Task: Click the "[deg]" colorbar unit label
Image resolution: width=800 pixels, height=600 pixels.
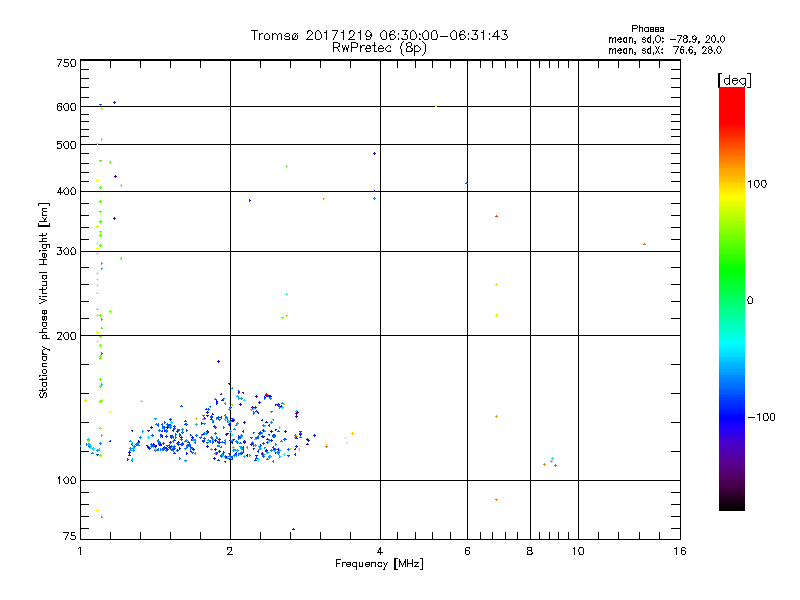Action: 734,80
